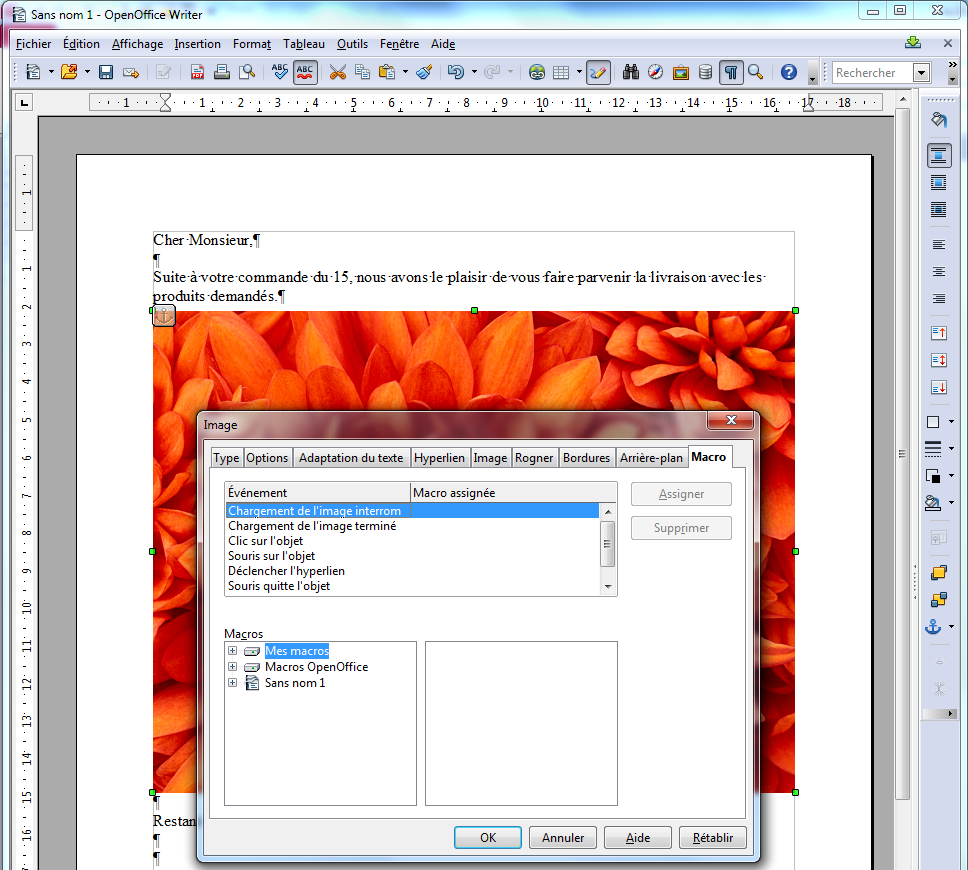Click the Open file folder icon
The height and width of the screenshot is (870, 968).
[69, 72]
